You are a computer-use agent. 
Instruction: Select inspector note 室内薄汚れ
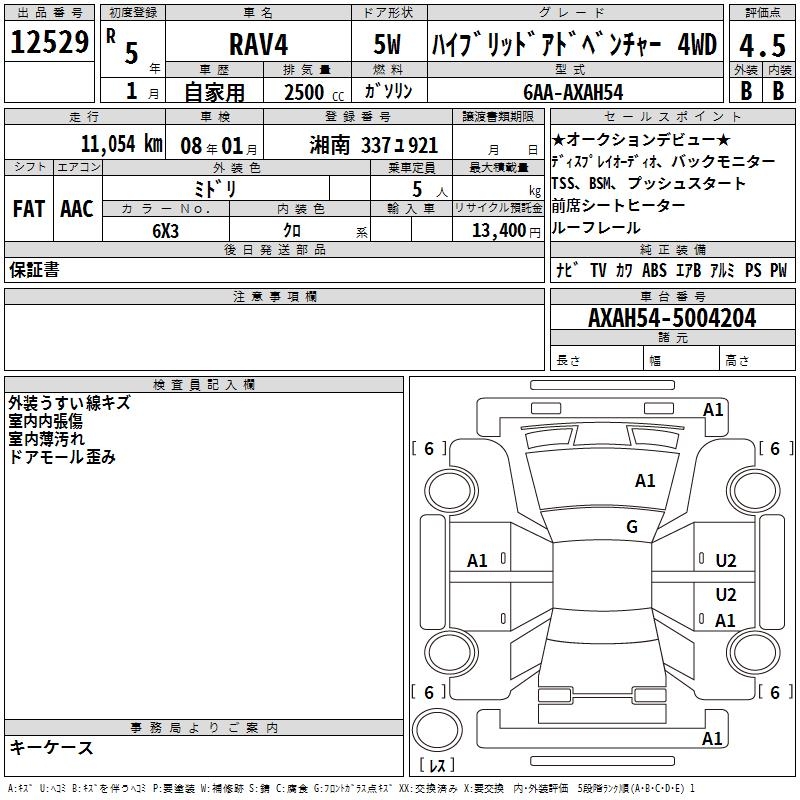pos(46,439)
